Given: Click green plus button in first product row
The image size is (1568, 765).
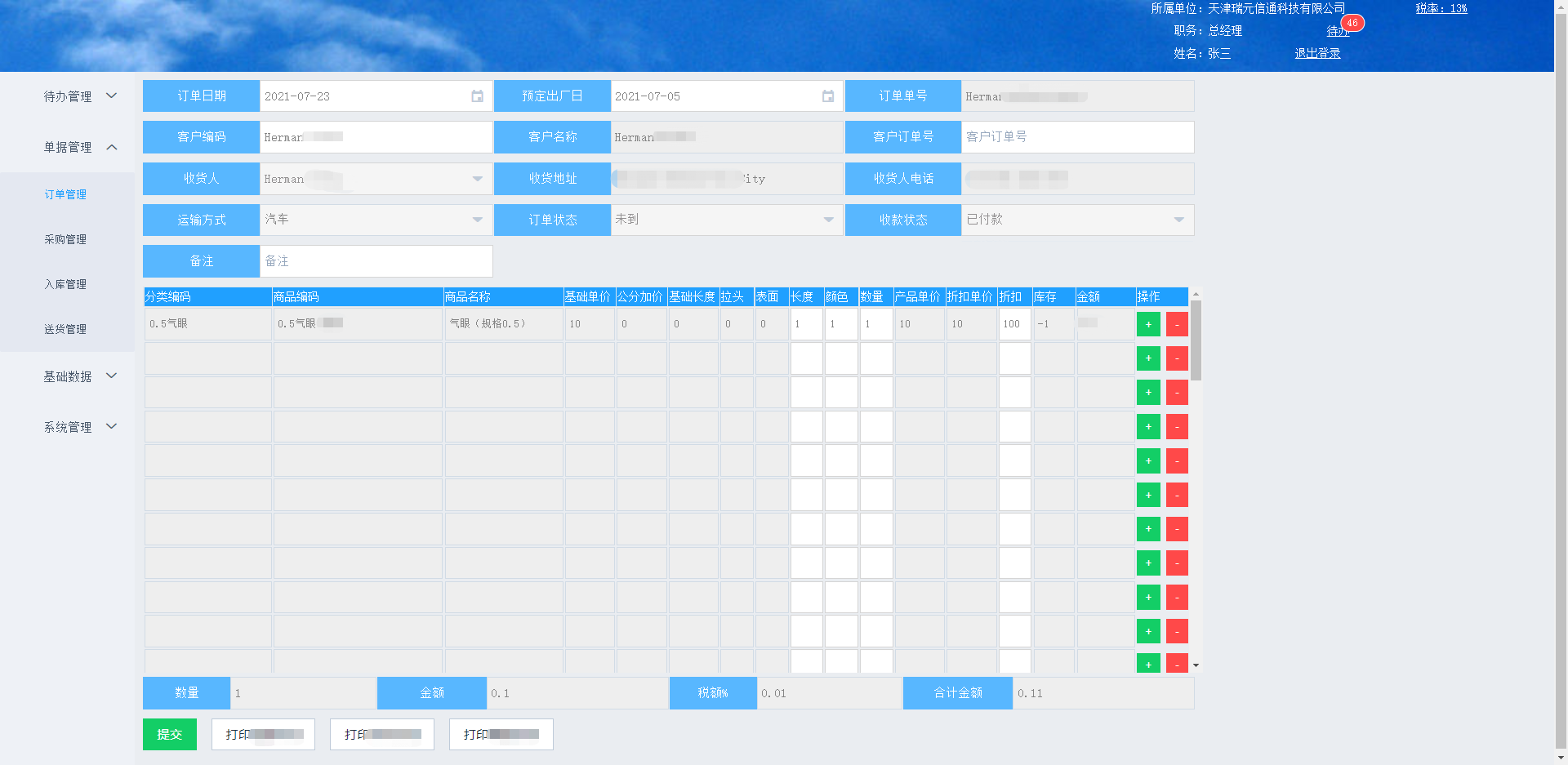Looking at the screenshot, I should pyautogui.click(x=1148, y=324).
